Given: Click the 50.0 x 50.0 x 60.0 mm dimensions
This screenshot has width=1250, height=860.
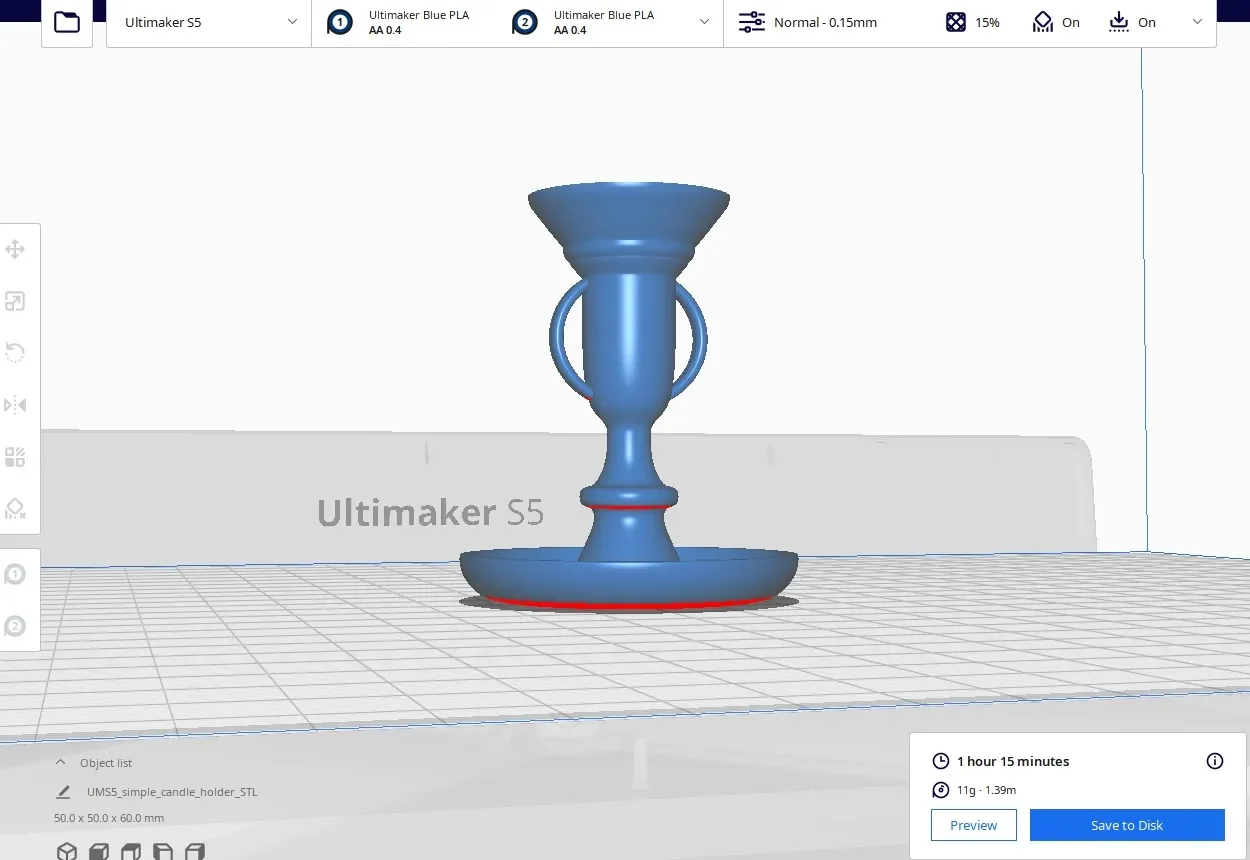Looking at the screenshot, I should point(109,818).
